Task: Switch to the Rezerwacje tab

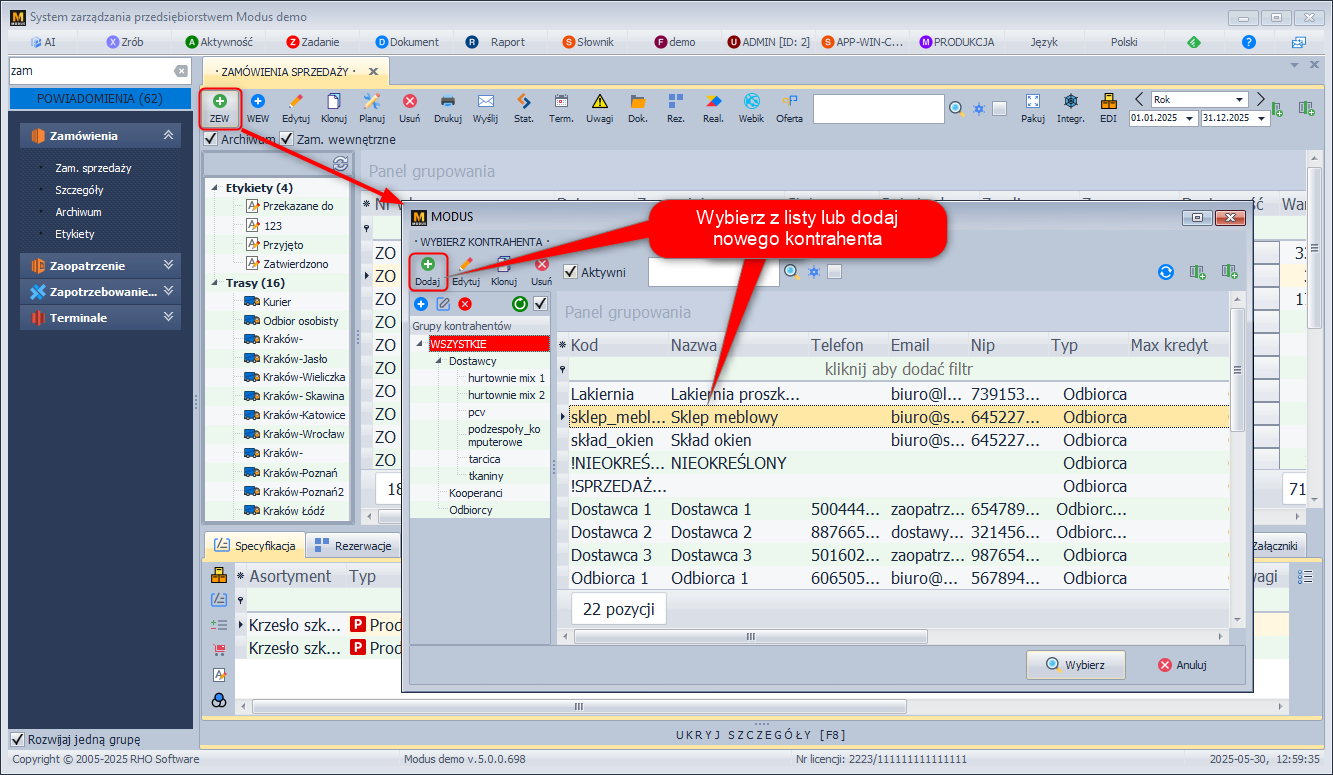Action: pyautogui.click(x=352, y=546)
